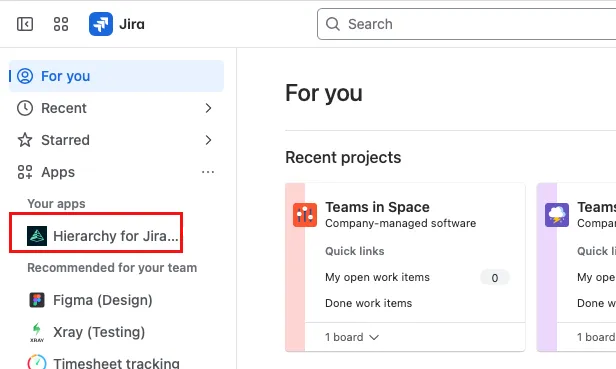Click the Jira product name text
Viewport: 616px width, 369px height.
point(132,24)
